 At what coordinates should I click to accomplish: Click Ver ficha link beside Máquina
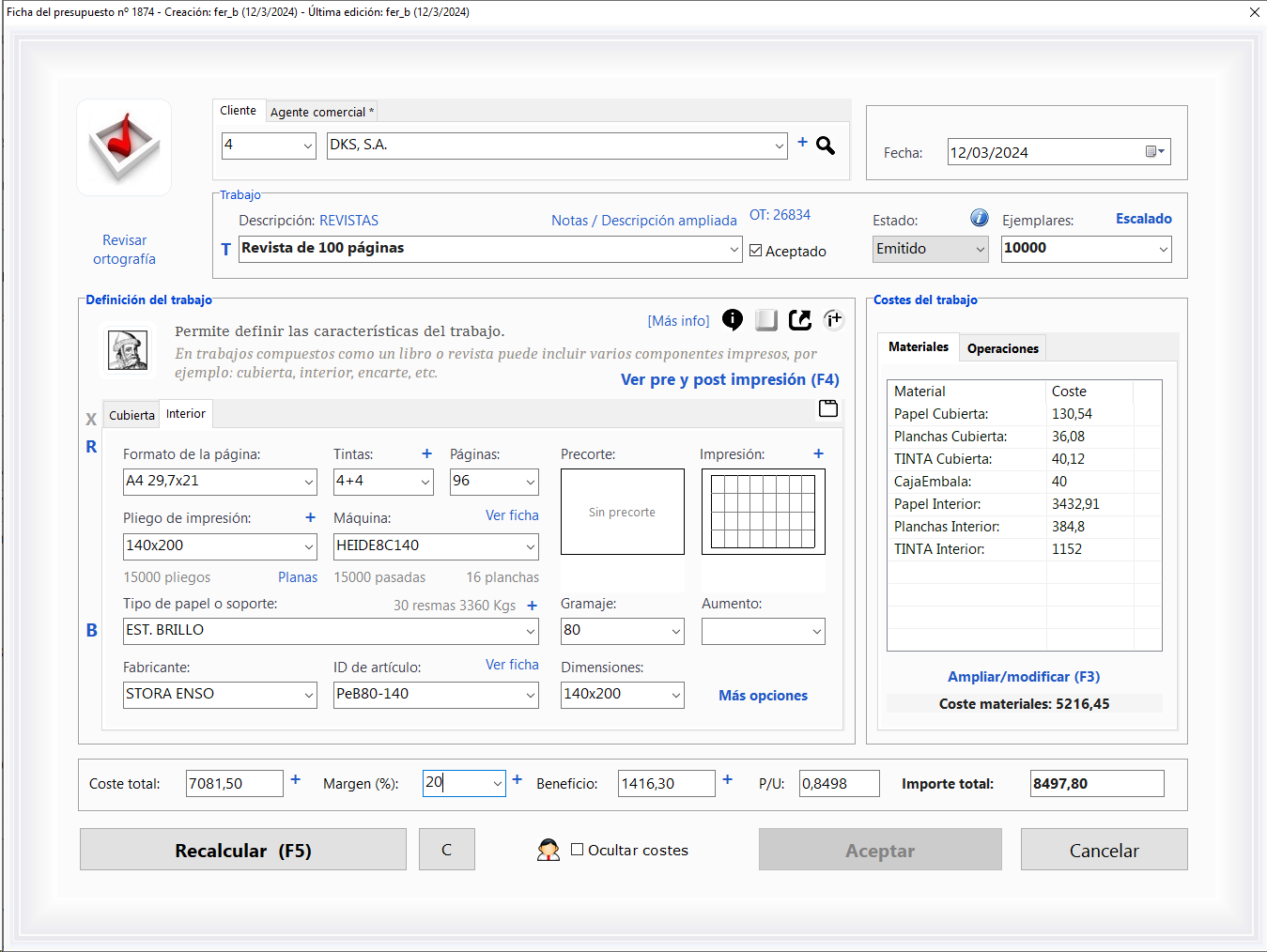[x=512, y=515]
